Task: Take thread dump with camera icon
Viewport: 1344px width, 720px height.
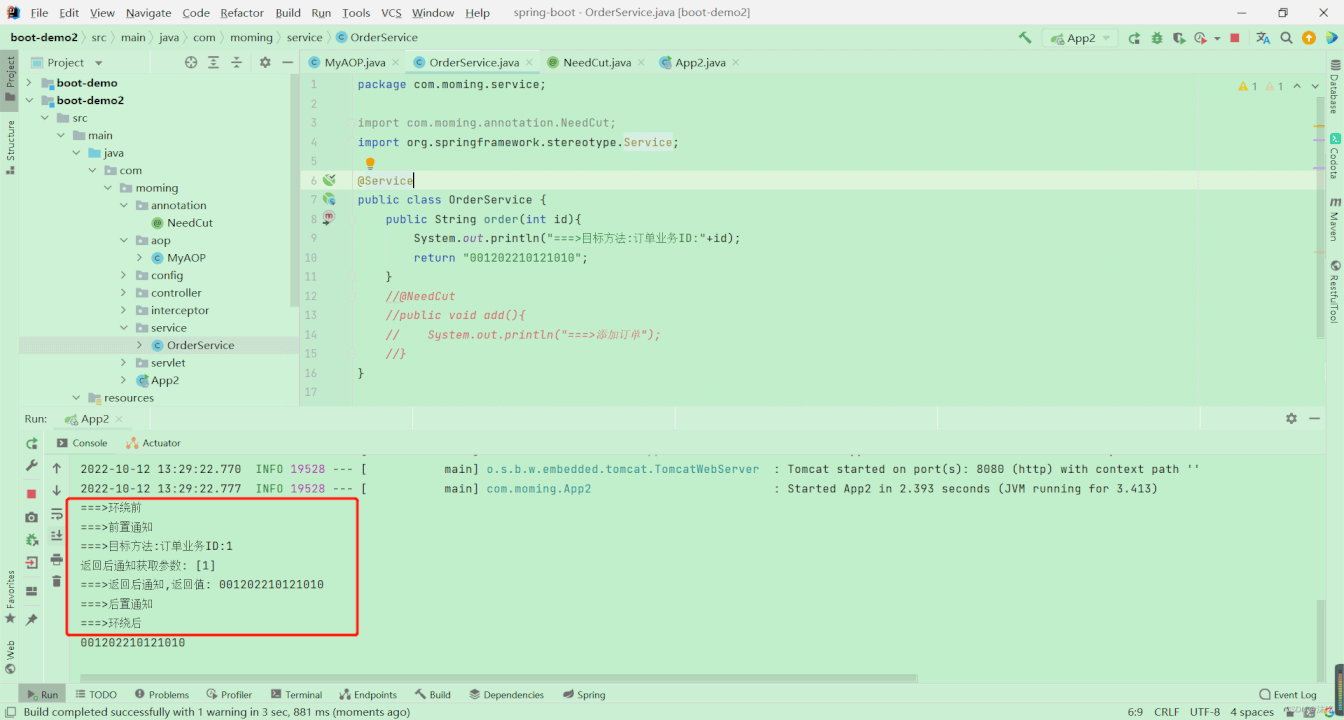Action: [x=32, y=517]
